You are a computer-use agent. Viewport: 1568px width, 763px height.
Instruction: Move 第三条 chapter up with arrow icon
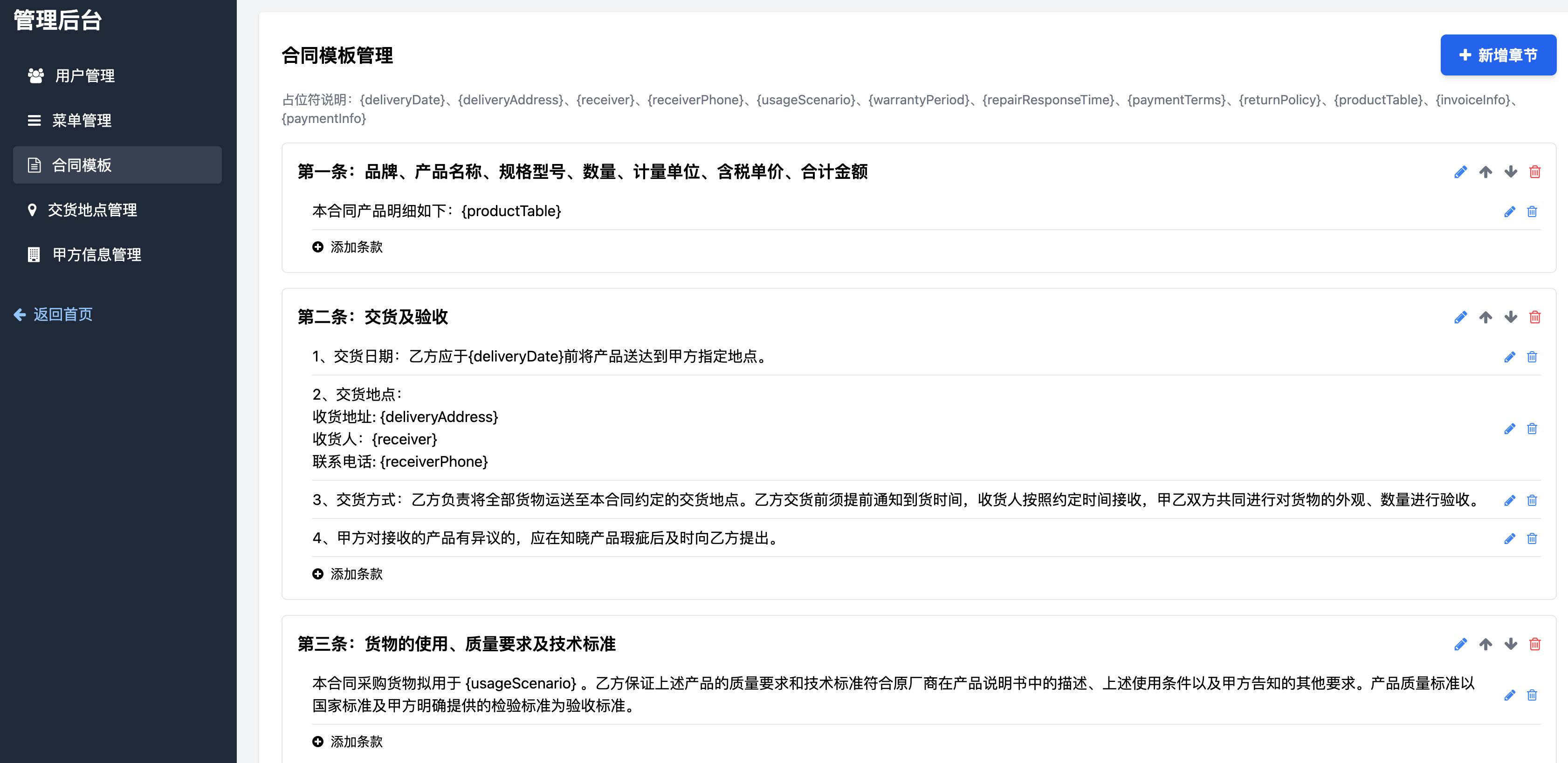click(1486, 644)
